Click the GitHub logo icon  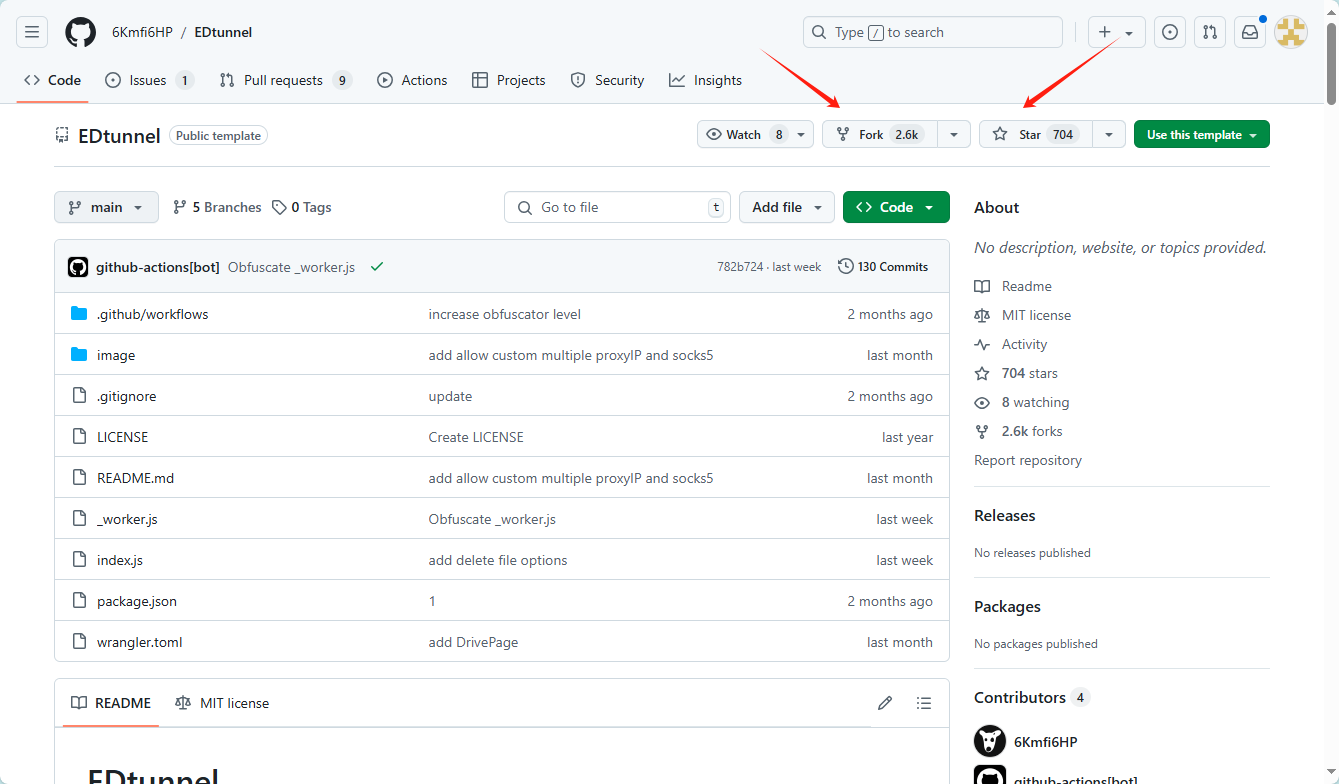click(x=81, y=32)
